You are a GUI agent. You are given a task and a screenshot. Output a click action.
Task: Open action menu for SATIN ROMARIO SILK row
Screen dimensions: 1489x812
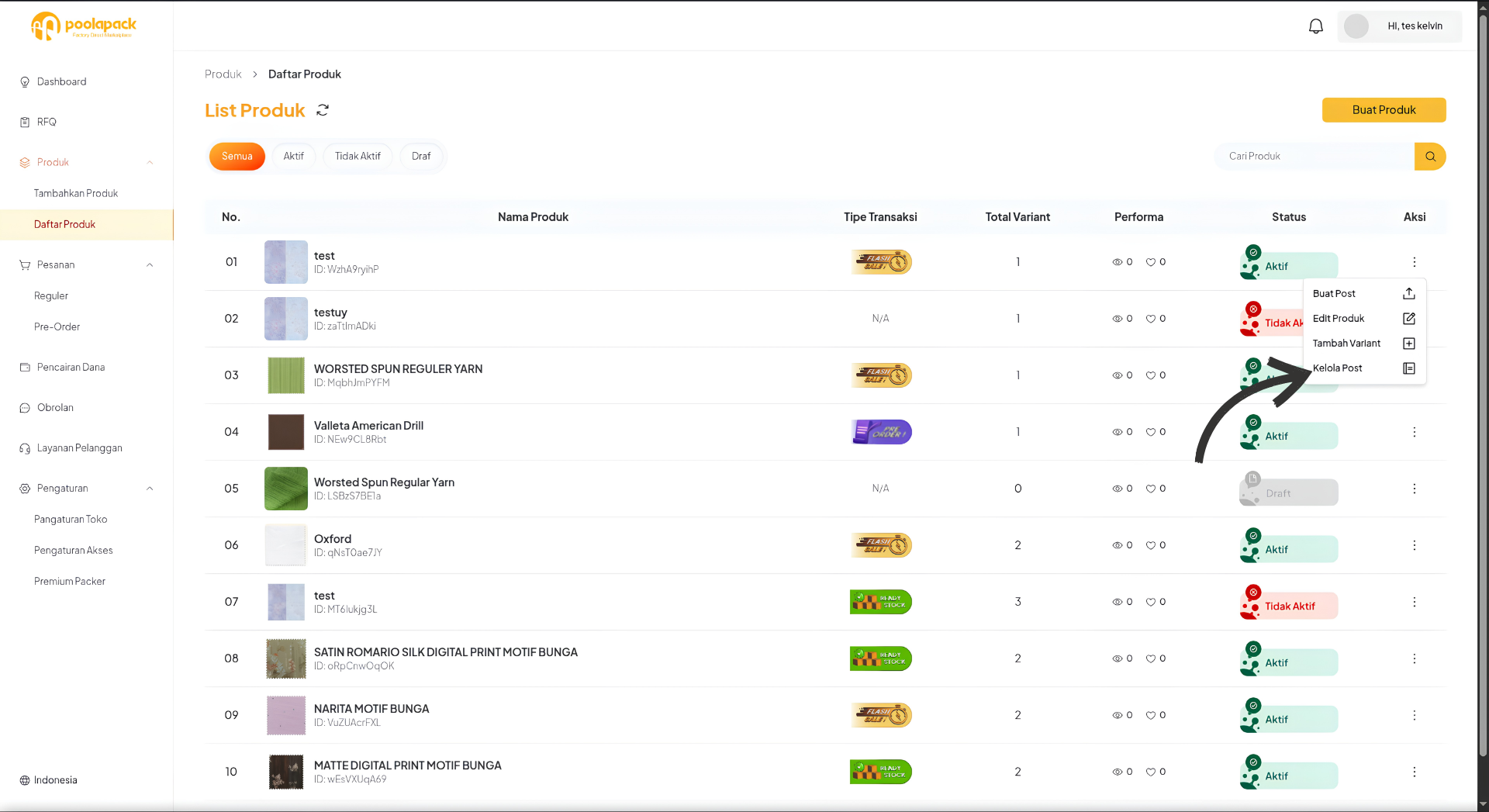click(x=1414, y=658)
